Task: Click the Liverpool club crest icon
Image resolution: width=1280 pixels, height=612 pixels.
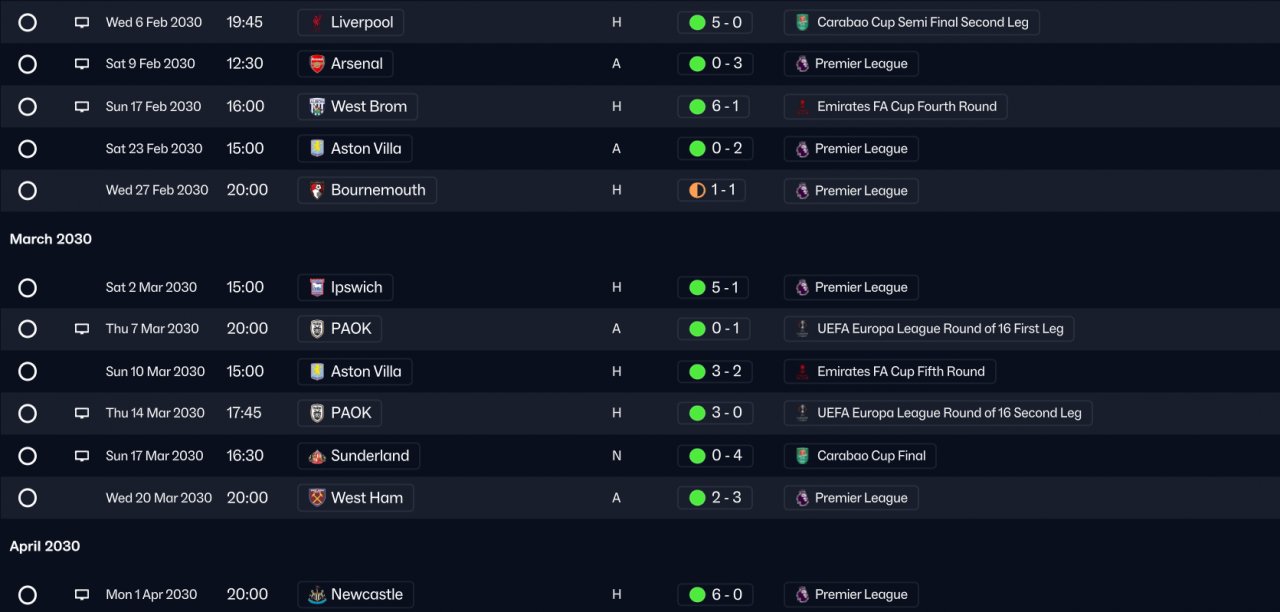Action: (317, 22)
